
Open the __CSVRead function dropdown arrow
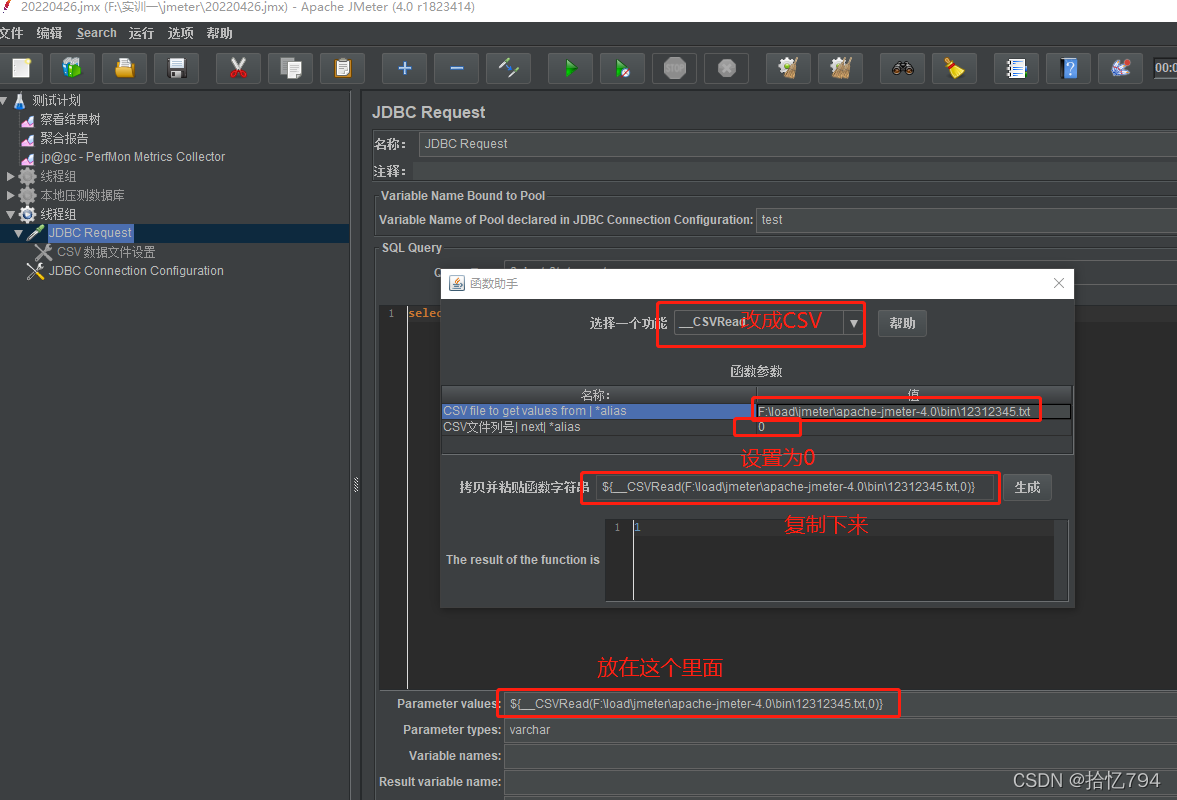click(853, 323)
